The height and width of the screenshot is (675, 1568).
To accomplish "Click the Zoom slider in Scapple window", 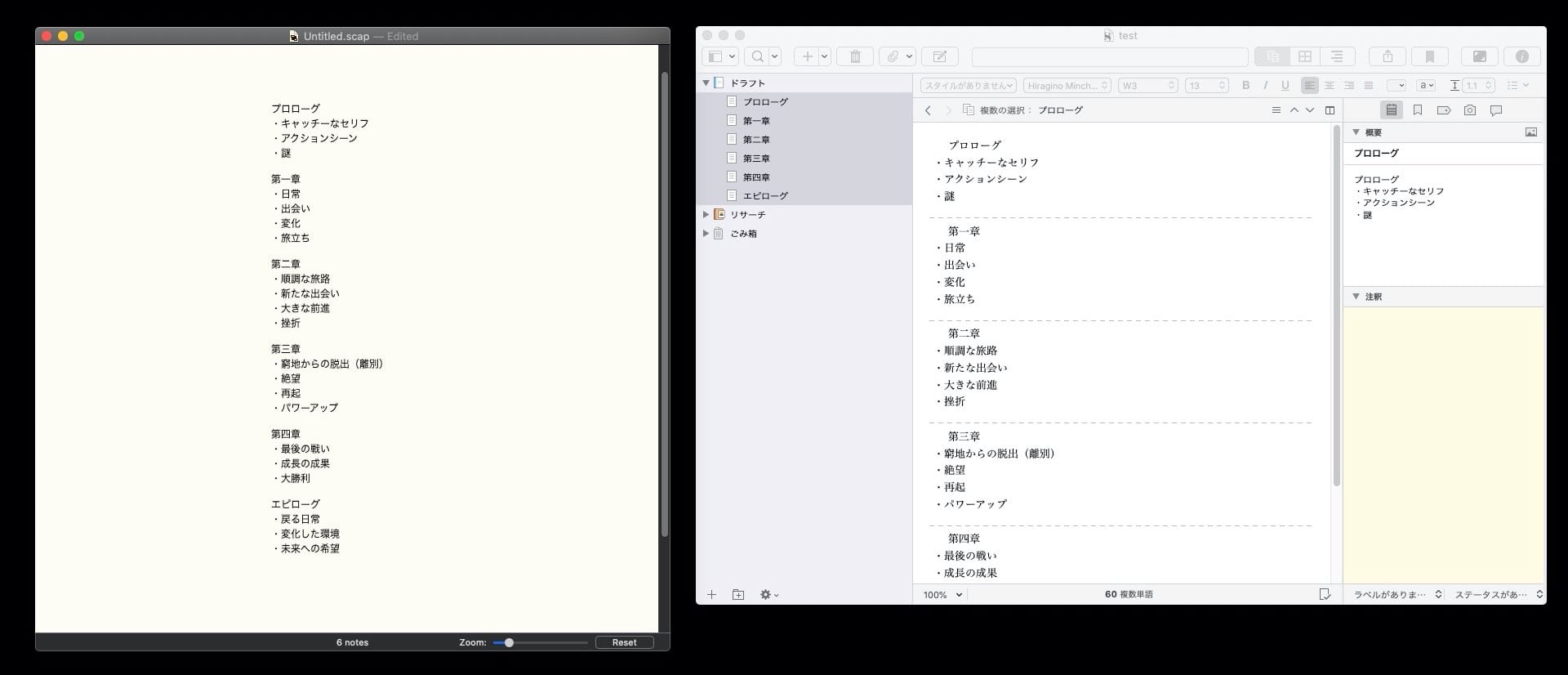I will (x=540, y=642).
